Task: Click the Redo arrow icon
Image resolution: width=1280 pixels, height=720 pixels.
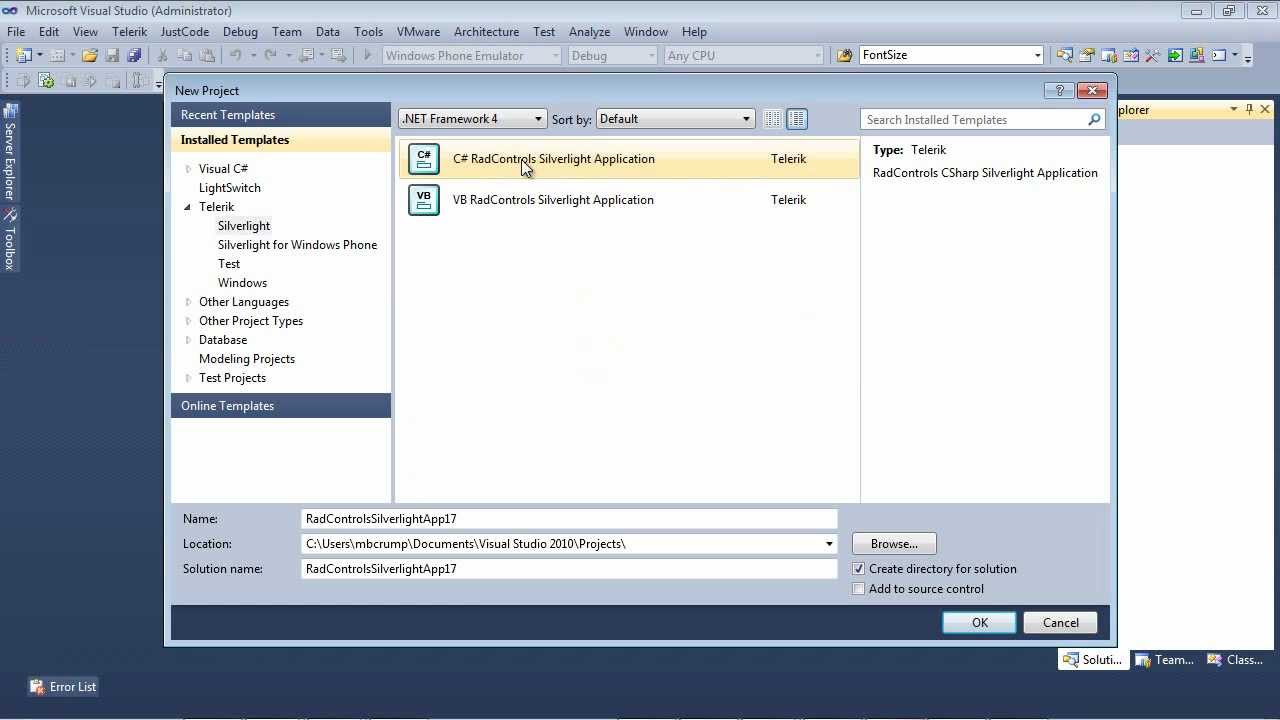Action: click(x=270, y=55)
